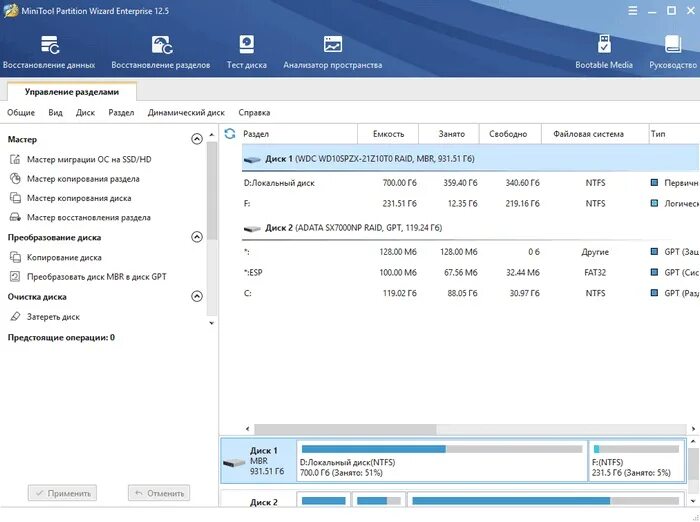Viewport: 700px width, 522px height.
Task: Collapse Преобразование диска section
Action: click(197, 237)
